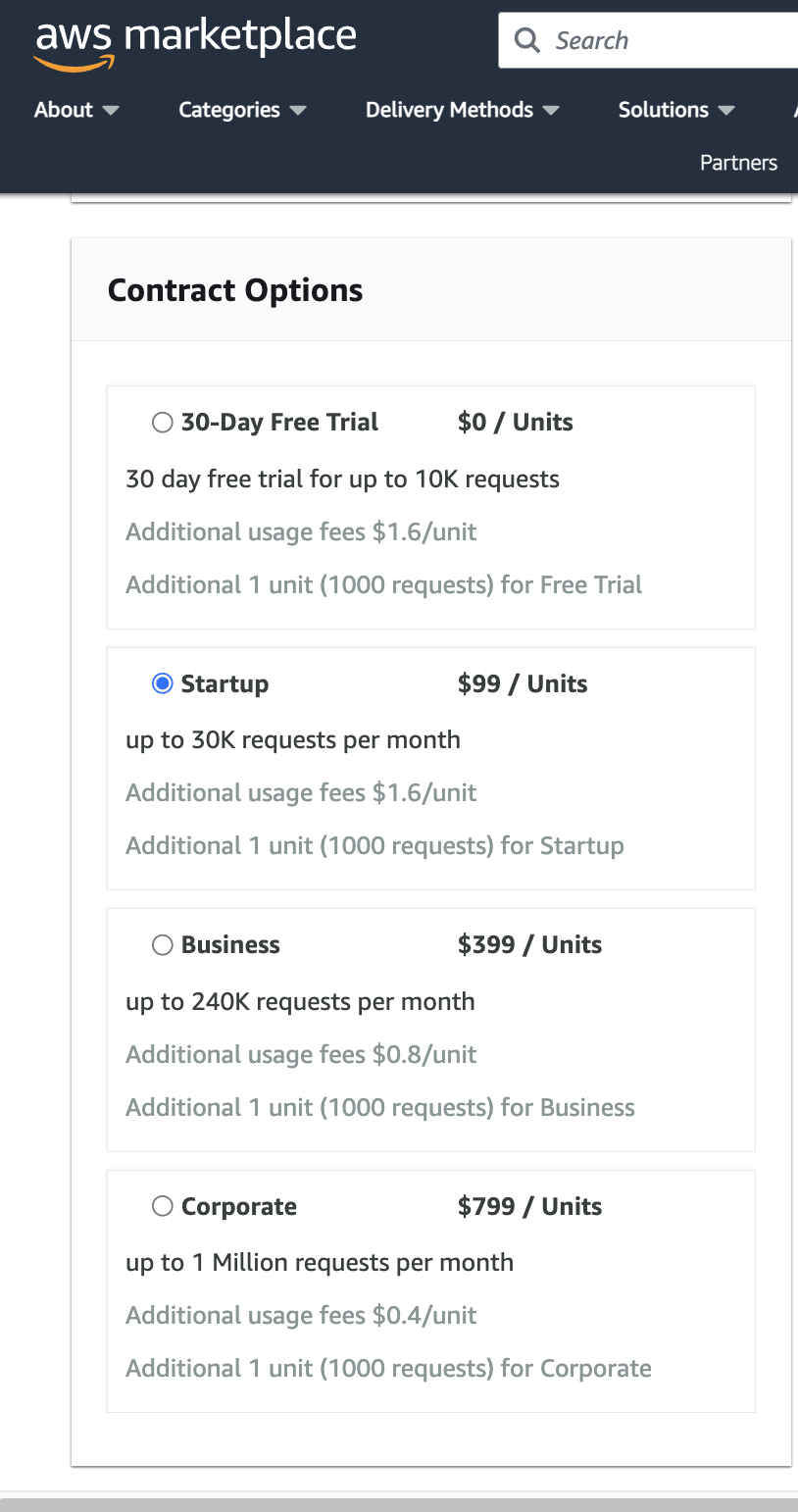Choose the Corporate radio button
The height and width of the screenshot is (1512, 798).
click(163, 1207)
